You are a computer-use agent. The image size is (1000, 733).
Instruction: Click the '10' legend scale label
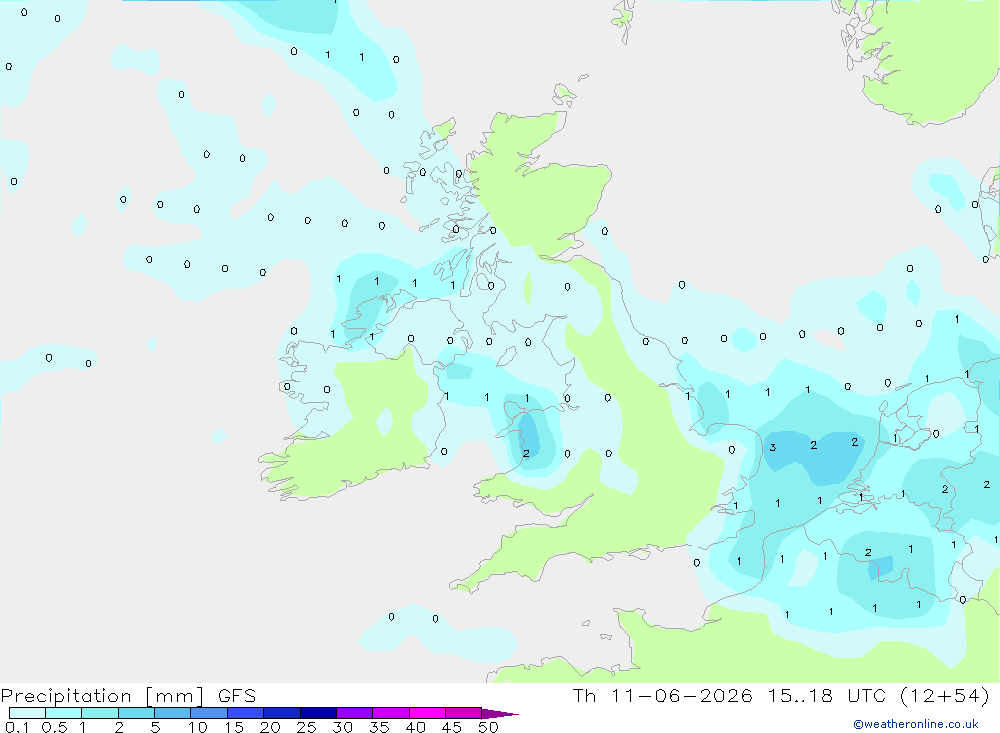click(198, 727)
